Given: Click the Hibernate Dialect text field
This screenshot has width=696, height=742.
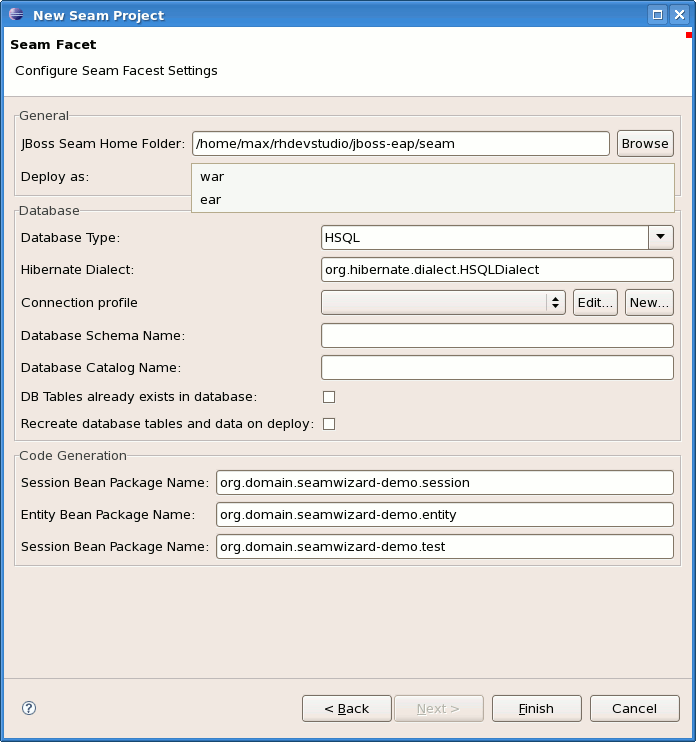Looking at the screenshot, I should pyautogui.click(x=497, y=269).
